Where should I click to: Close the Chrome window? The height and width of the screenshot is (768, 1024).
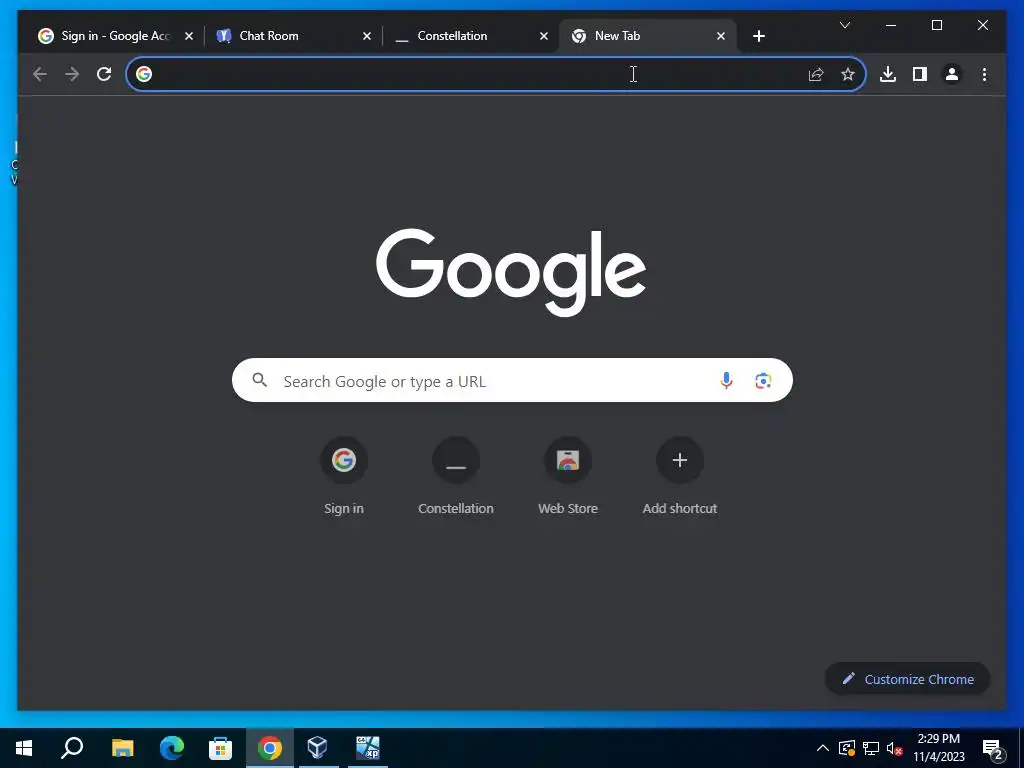[982, 25]
